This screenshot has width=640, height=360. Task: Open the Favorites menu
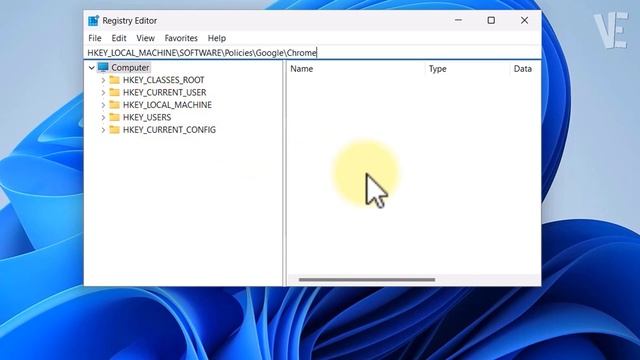click(181, 38)
